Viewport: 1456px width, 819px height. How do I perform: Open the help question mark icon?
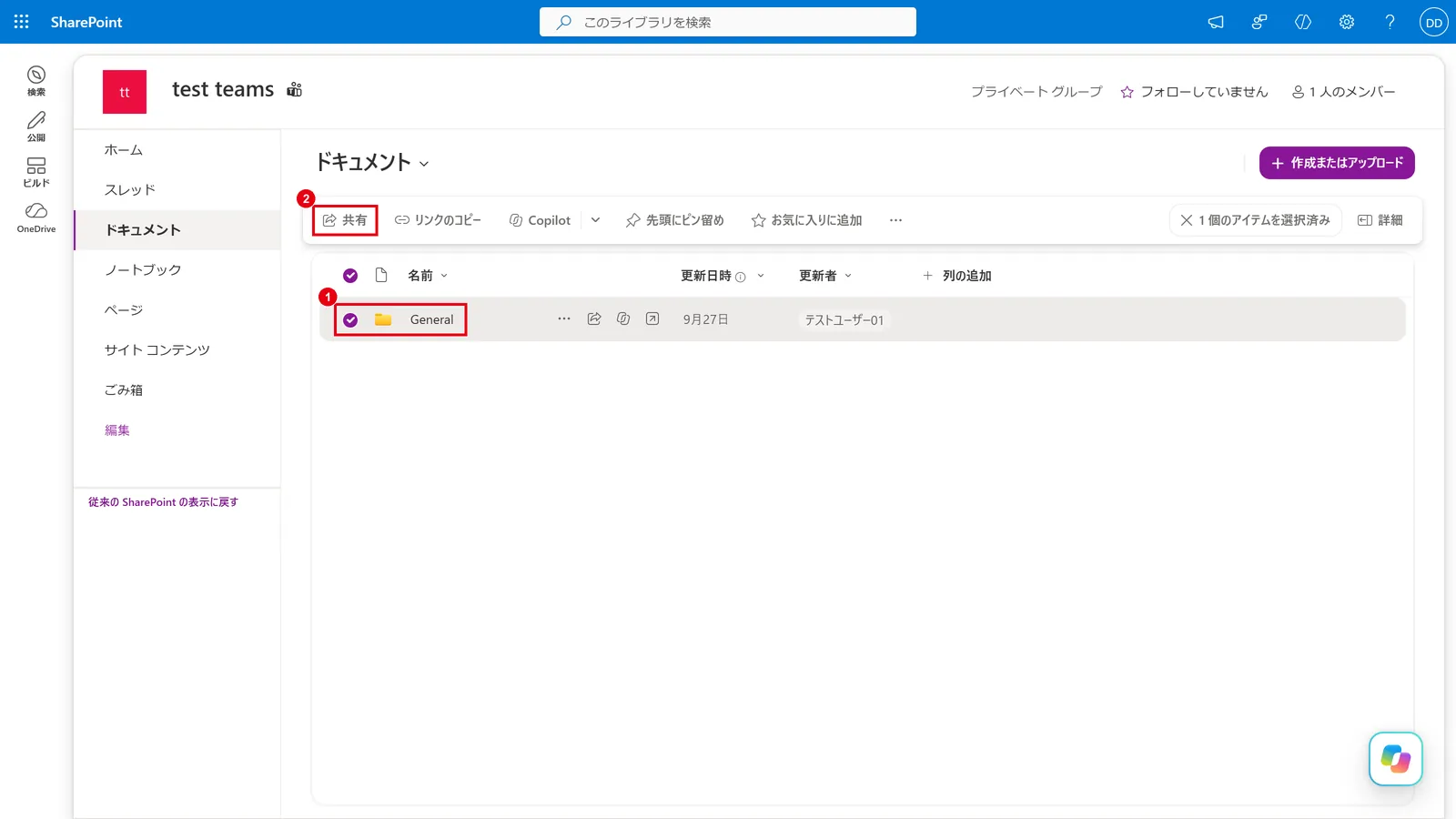1390,22
